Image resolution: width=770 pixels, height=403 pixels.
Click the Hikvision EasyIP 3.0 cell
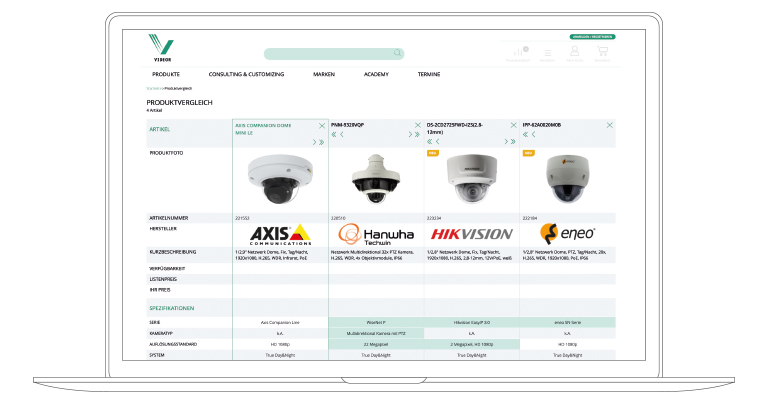(472, 322)
